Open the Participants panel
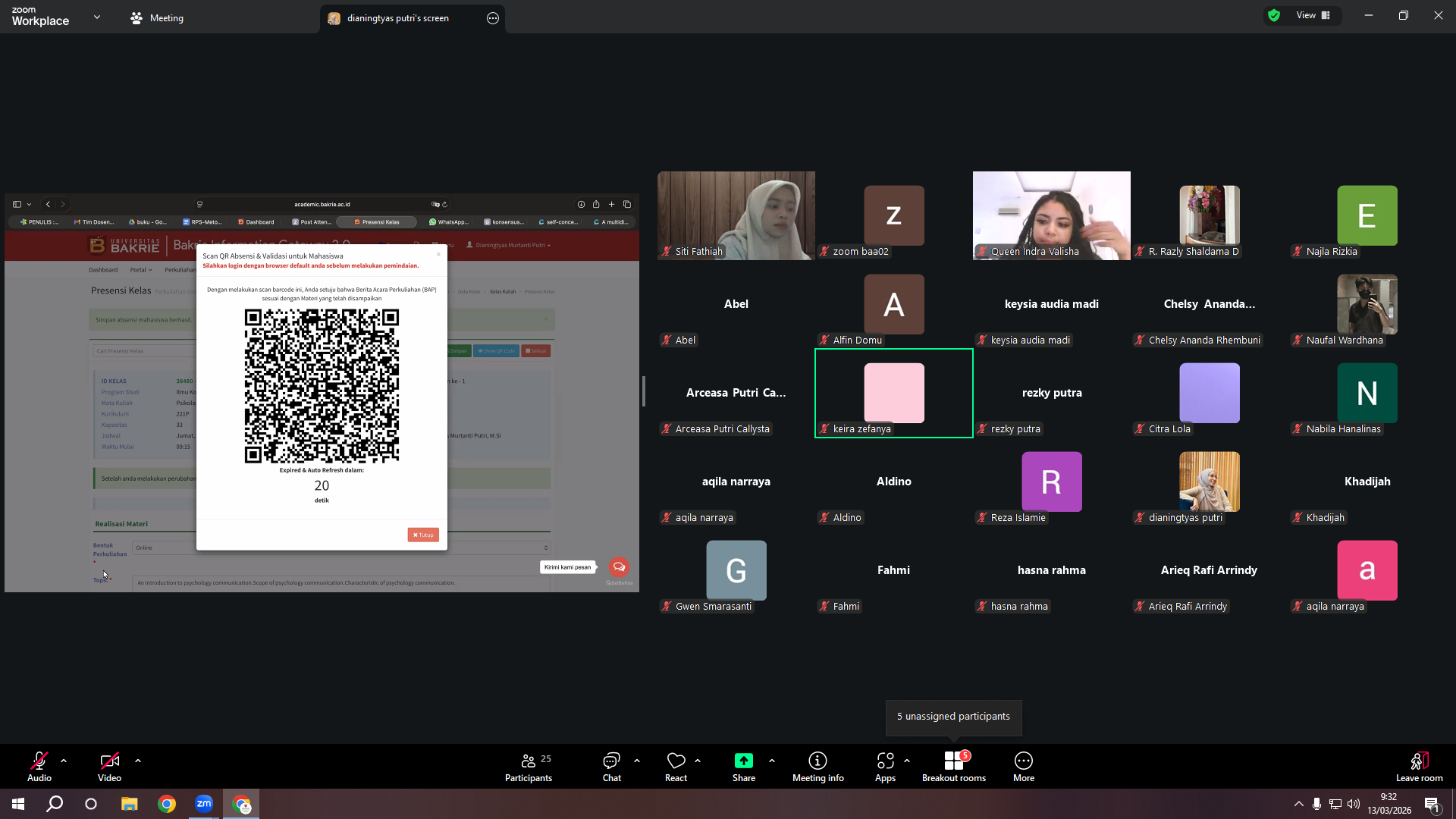This screenshot has height=819, width=1456. pos(529,767)
